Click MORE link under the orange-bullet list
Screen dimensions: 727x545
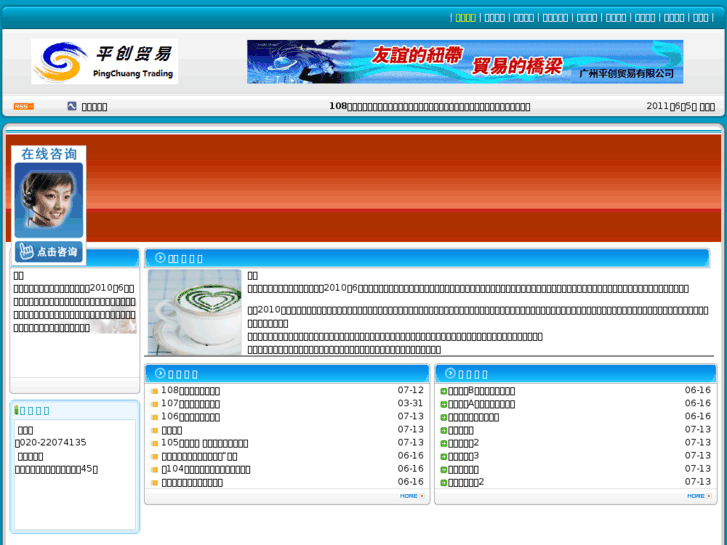pyautogui.click(x=412, y=496)
